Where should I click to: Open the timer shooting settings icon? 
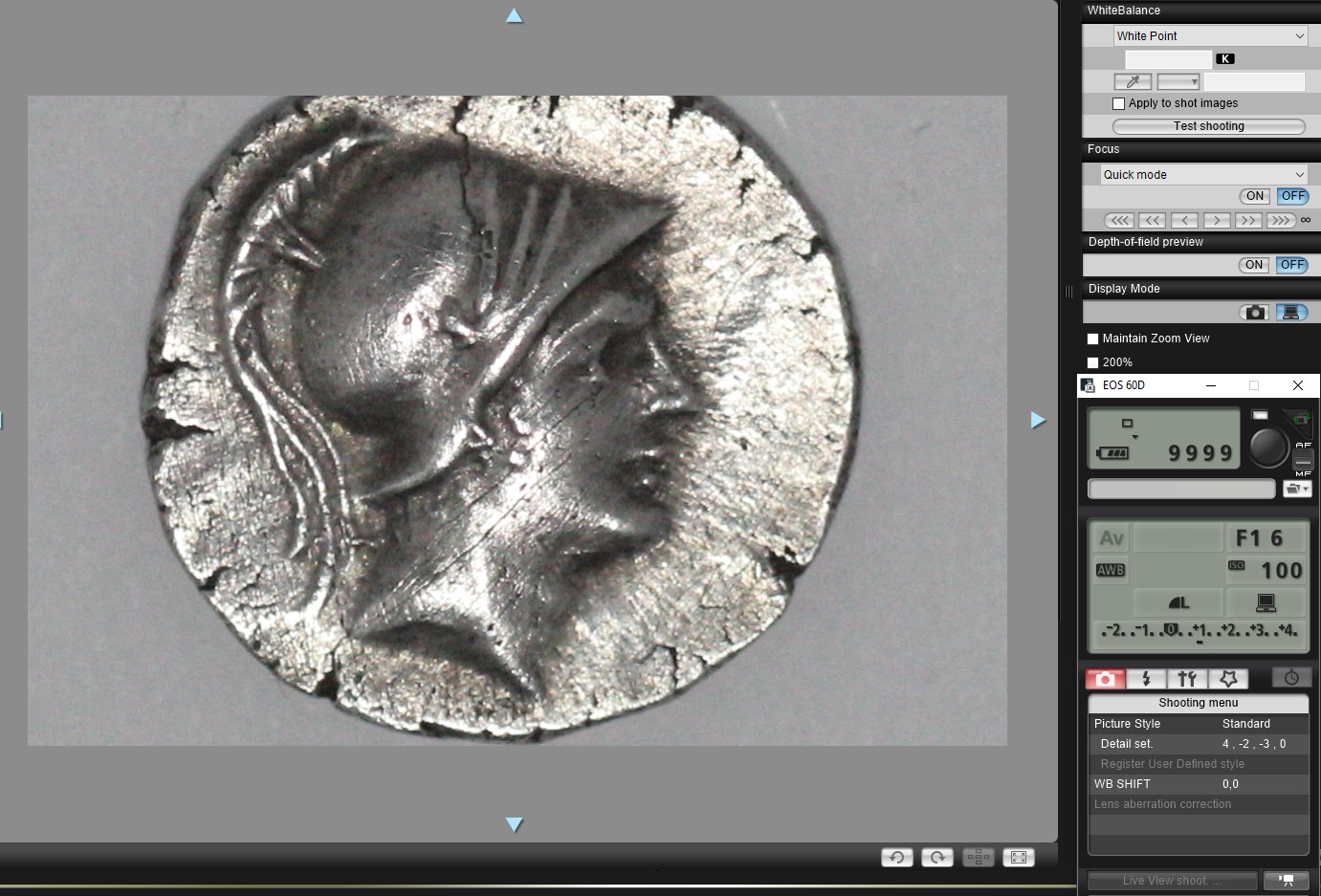coord(1291,678)
